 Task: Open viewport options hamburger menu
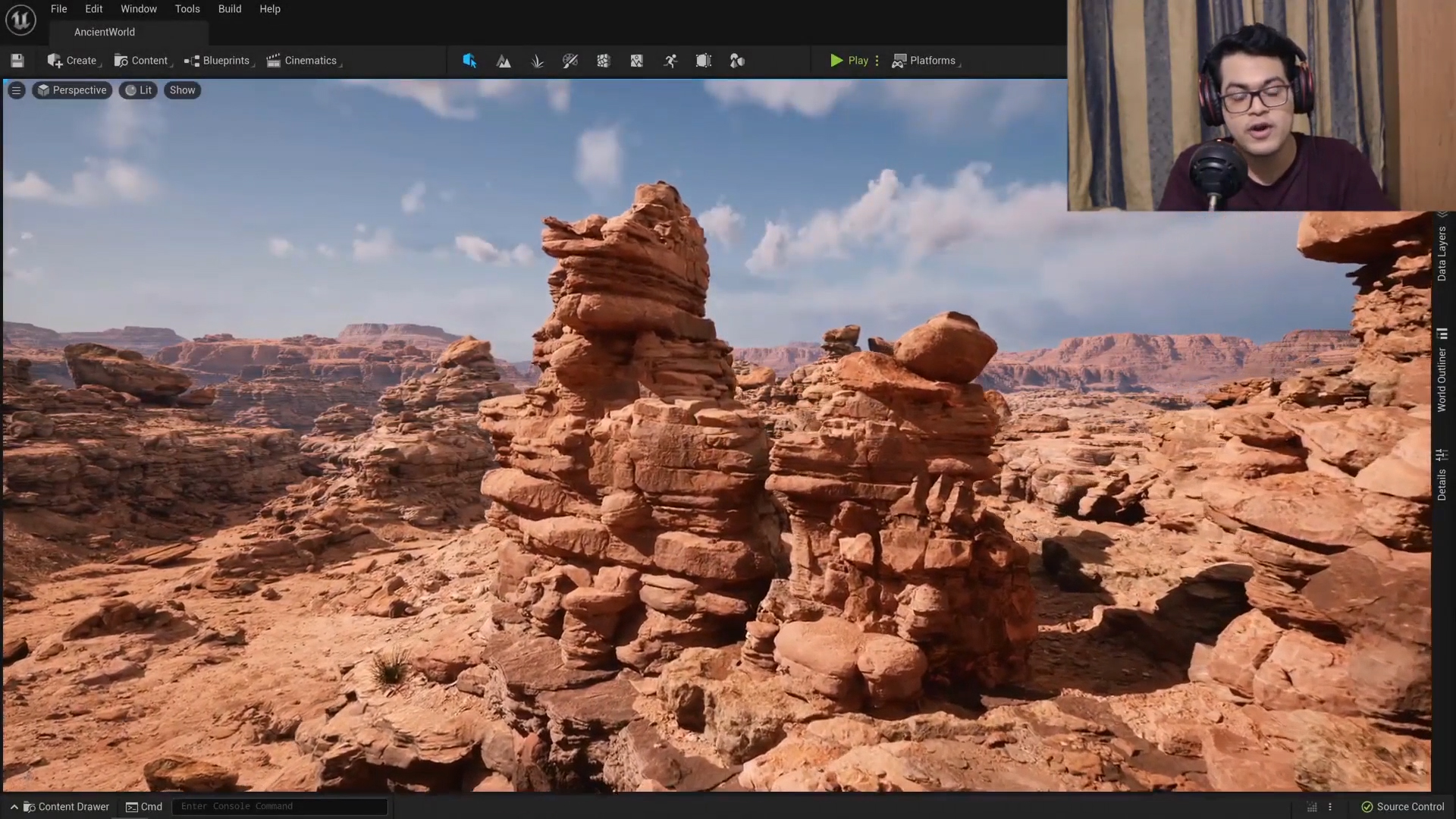coord(16,90)
